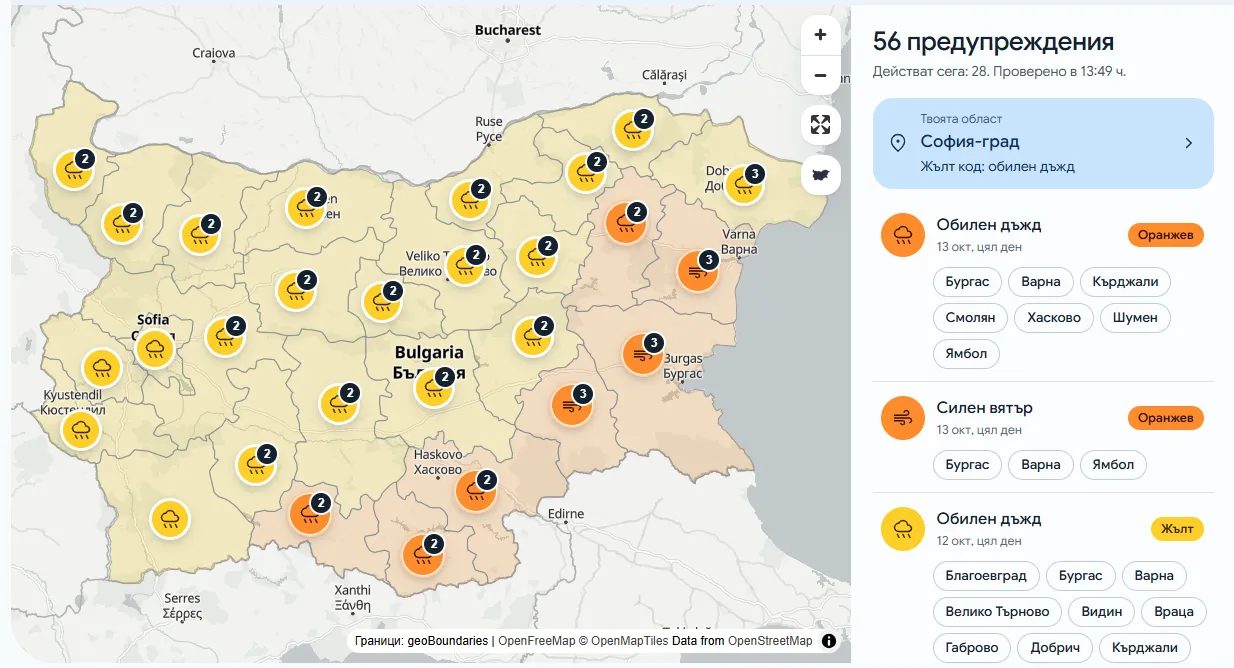
Task: Open the orange wind marker beside Burgas
Action: (642, 355)
